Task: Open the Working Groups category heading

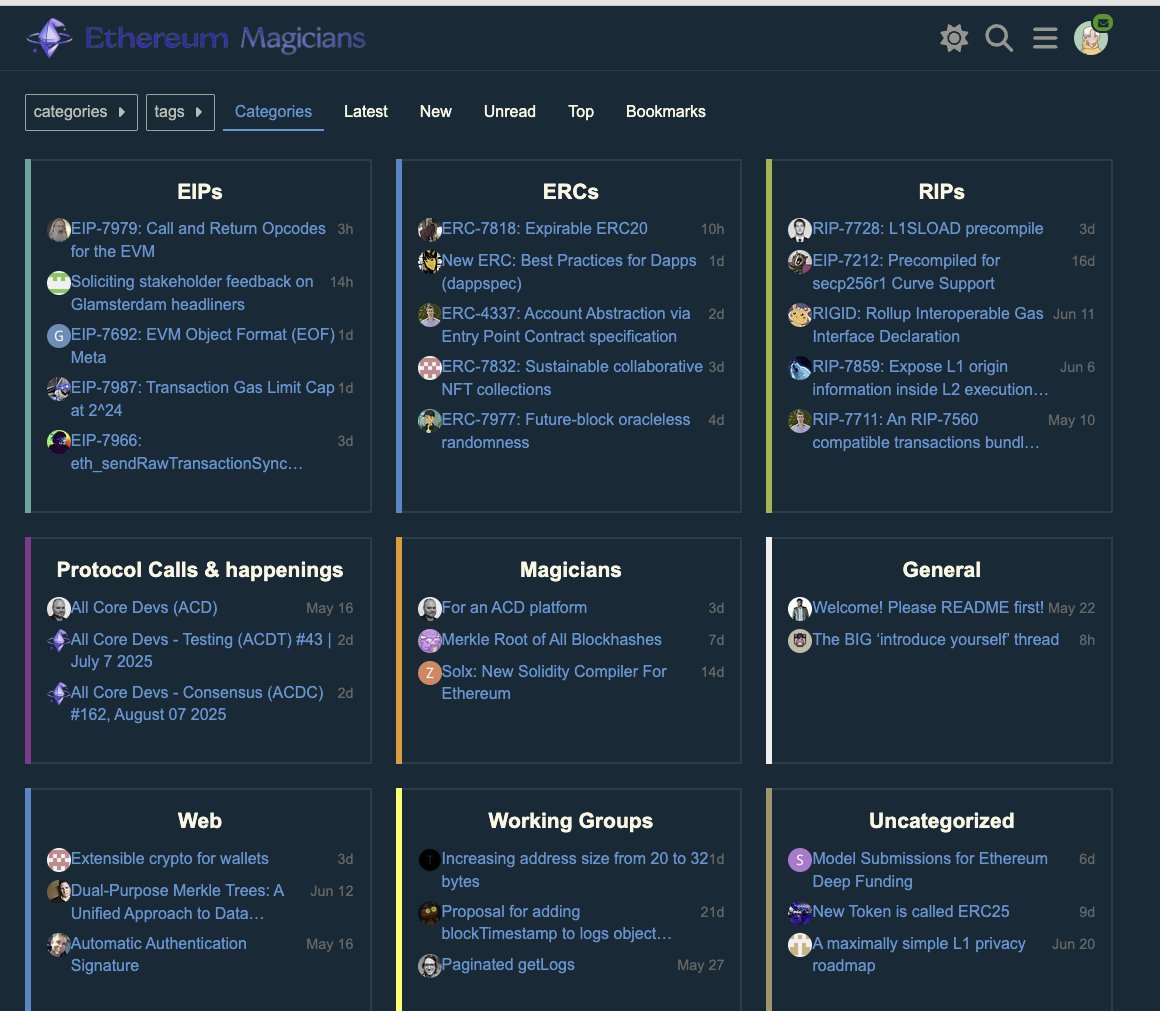Action: click(570, 820)
